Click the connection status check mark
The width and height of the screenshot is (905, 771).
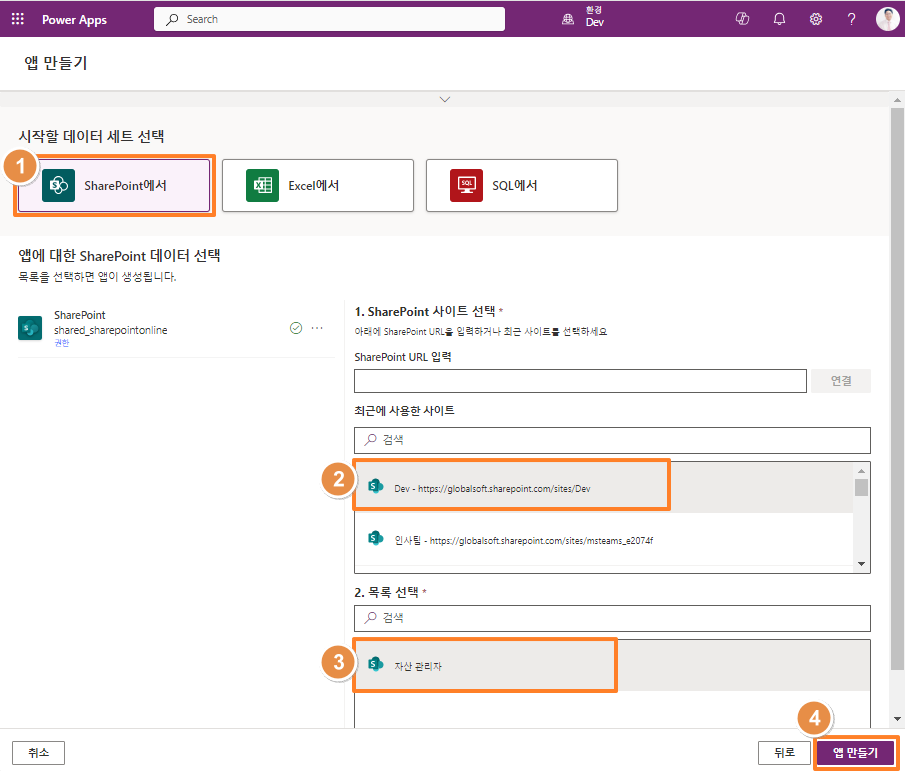click(296, 328)
